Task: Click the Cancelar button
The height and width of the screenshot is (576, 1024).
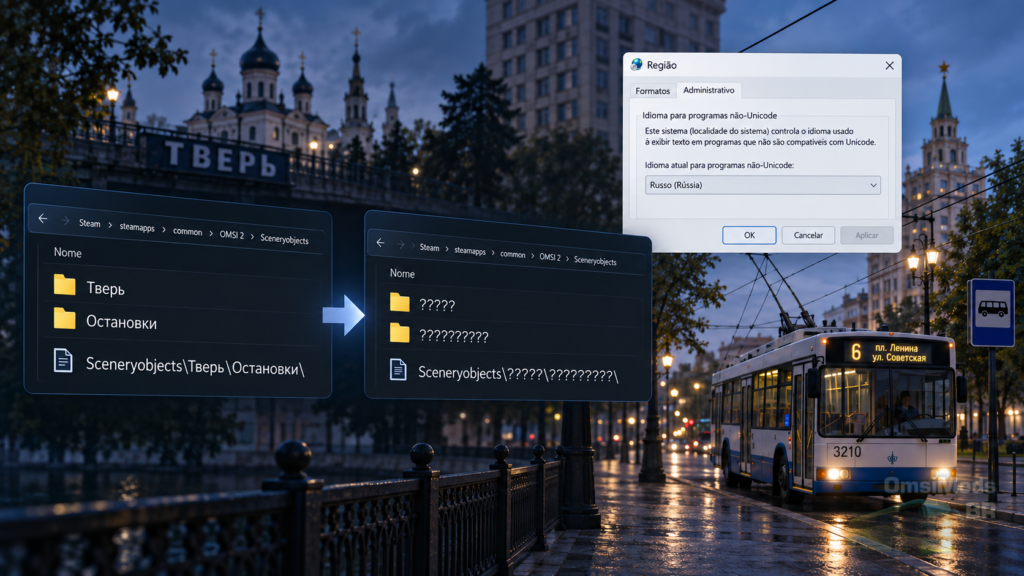Action: click(808, 235)
